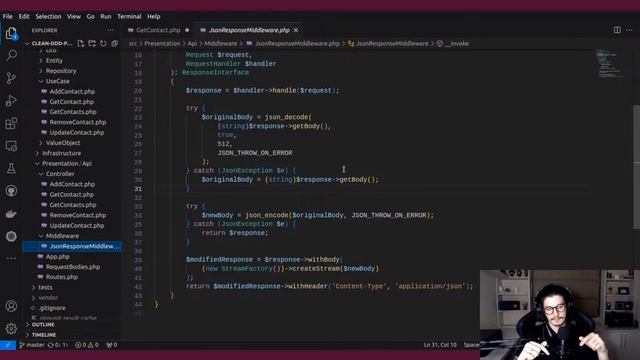The image size is (640, 360).
Task: Open the File menu
Action: [7, 16]
